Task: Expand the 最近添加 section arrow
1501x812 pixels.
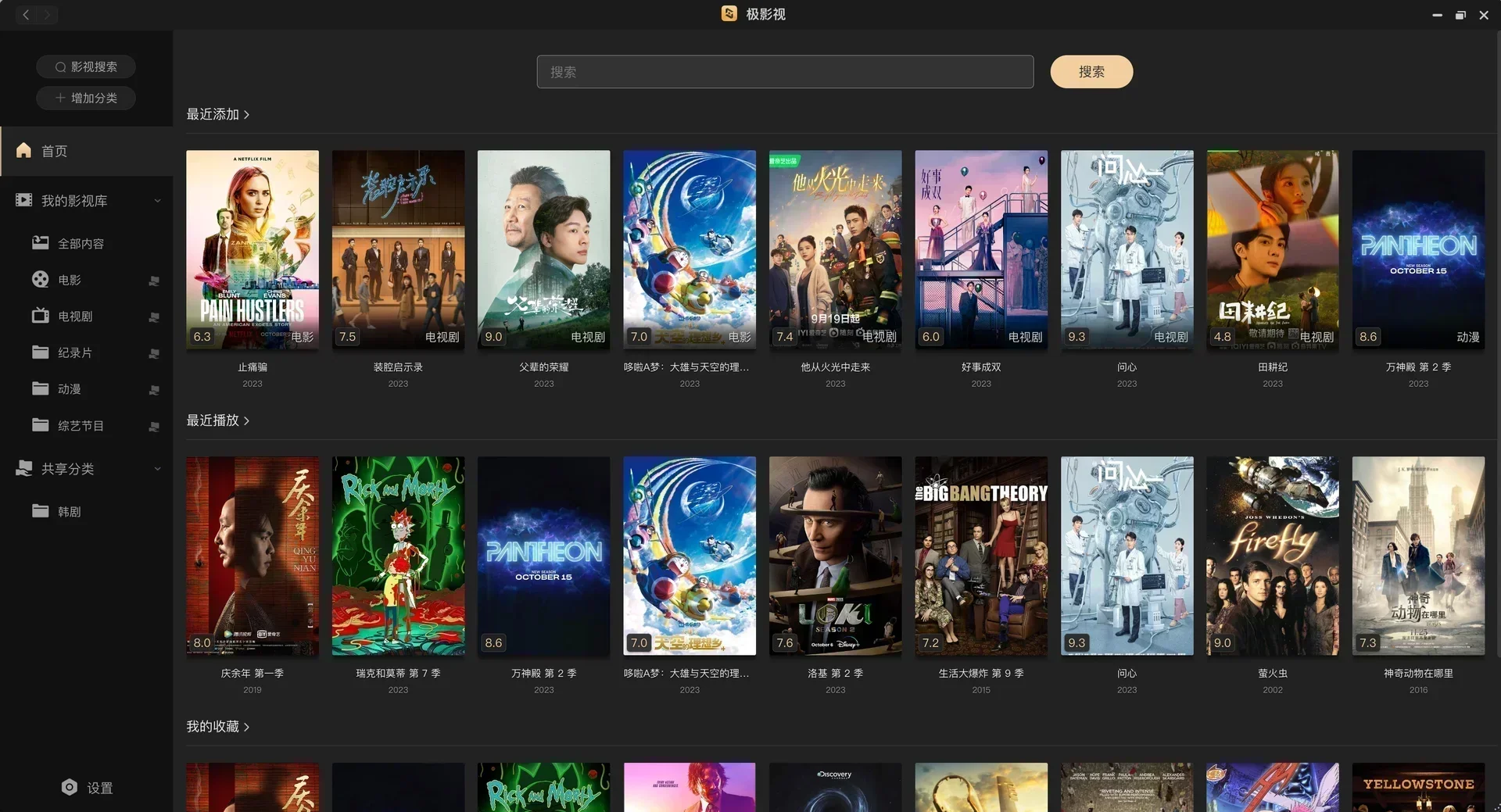Action: 246,115
